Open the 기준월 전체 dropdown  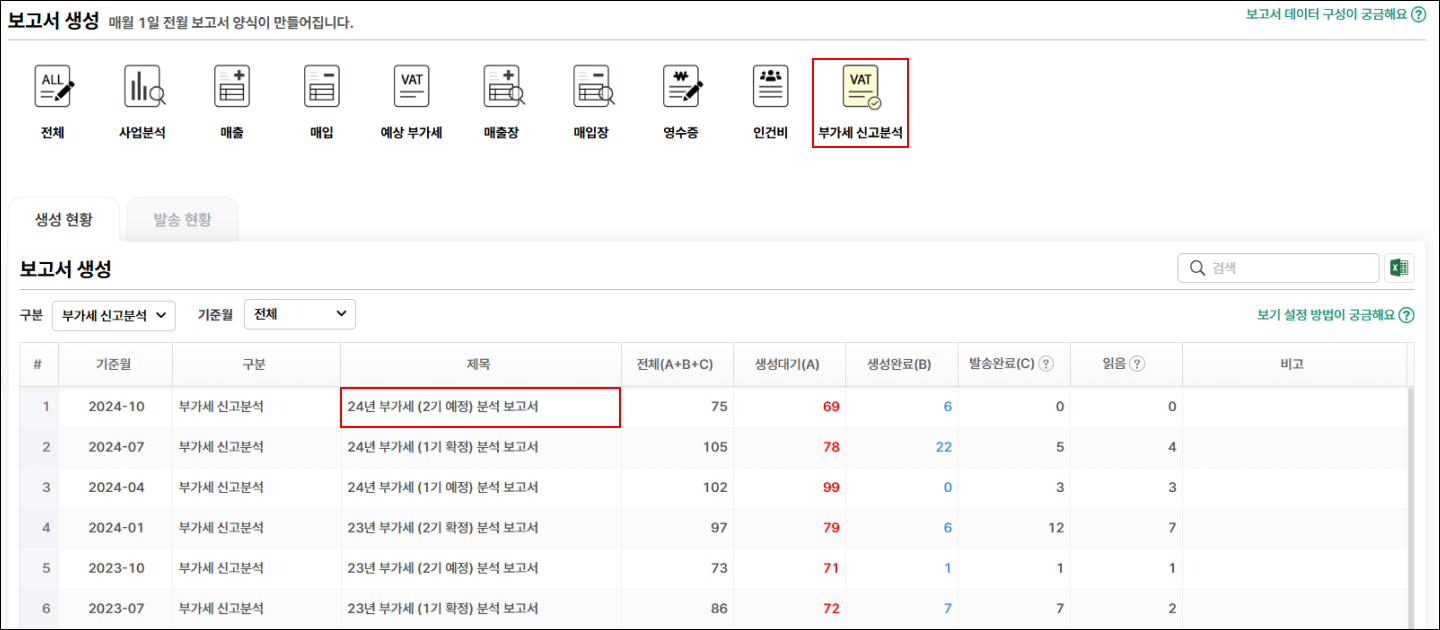300,314
